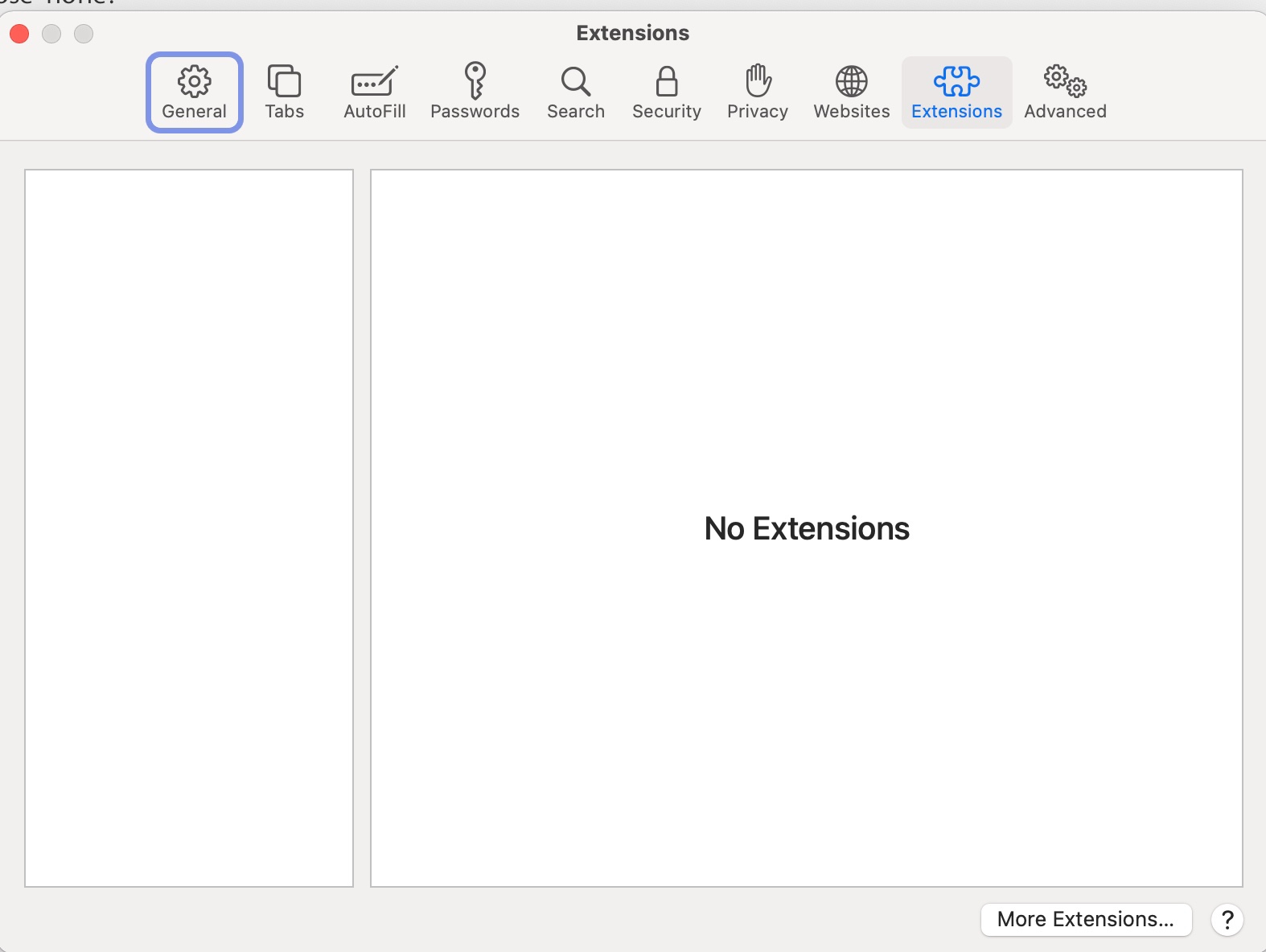Viewport: 1266px width, 952px height.
Task: Switch to the Tabs pane icon
Action: [x=284, y=81]
